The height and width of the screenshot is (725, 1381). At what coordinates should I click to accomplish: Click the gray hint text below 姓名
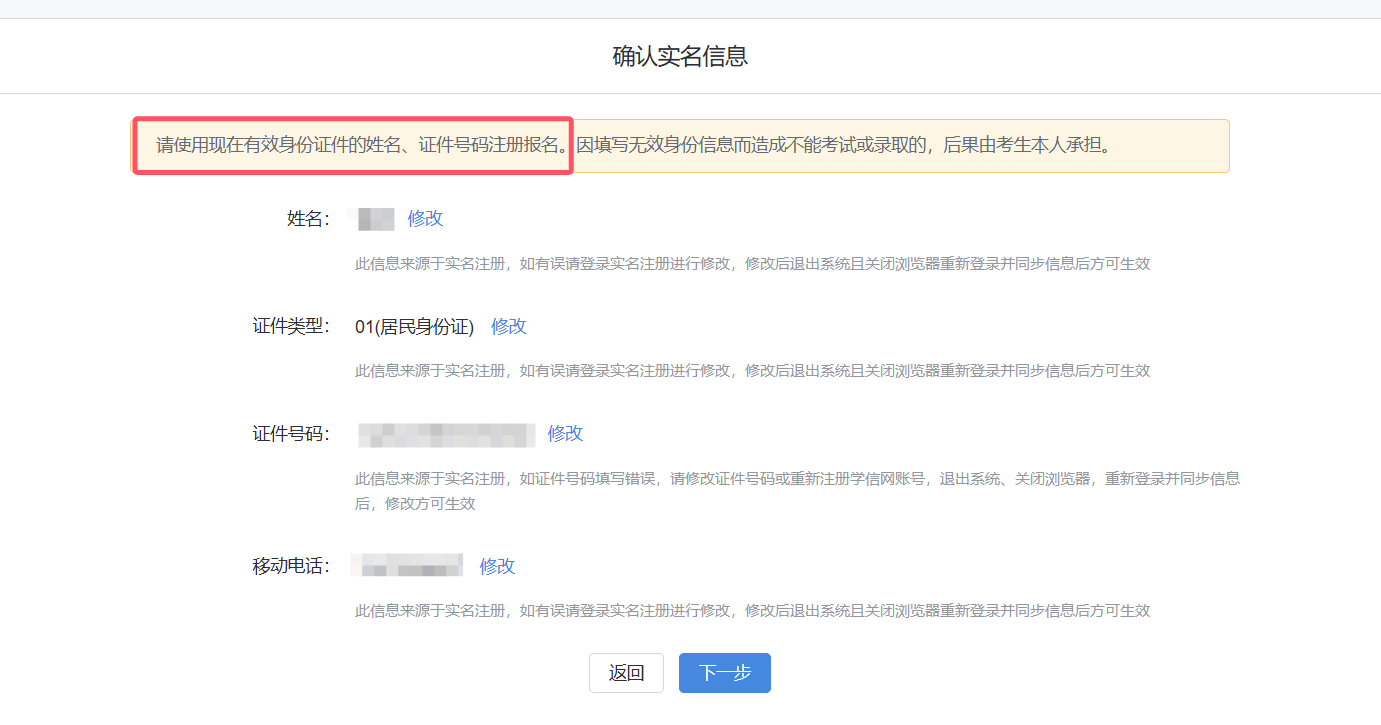(752, 264)
